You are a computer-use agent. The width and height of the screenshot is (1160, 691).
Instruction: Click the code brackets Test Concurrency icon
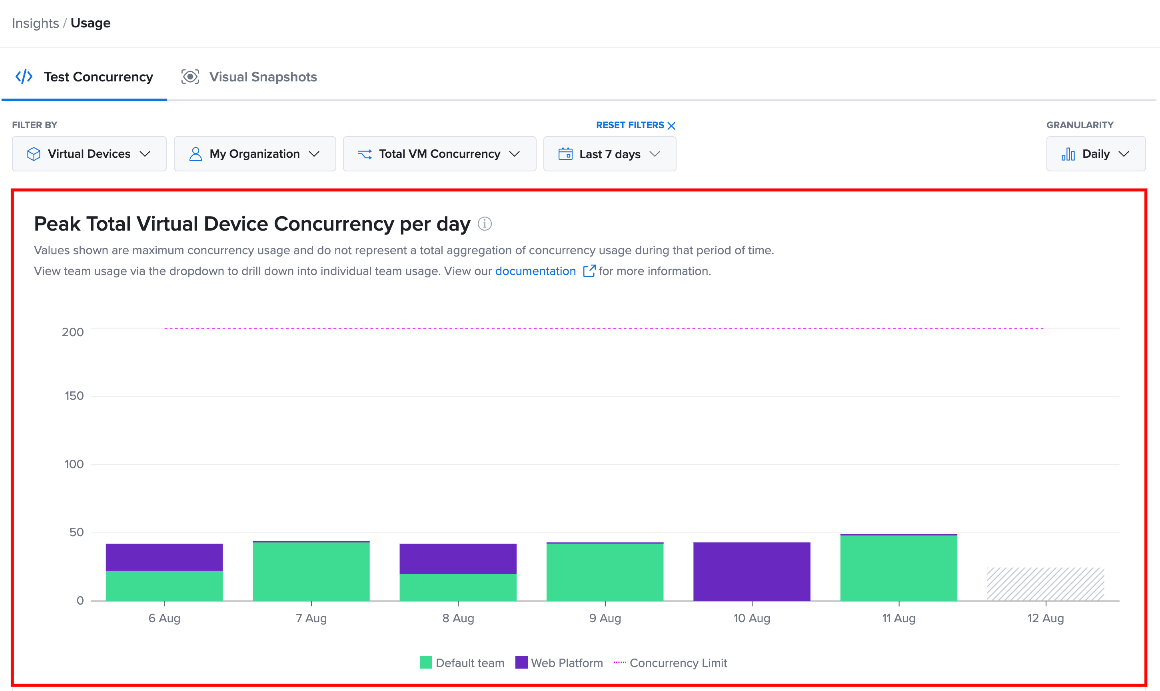point(24,76)
